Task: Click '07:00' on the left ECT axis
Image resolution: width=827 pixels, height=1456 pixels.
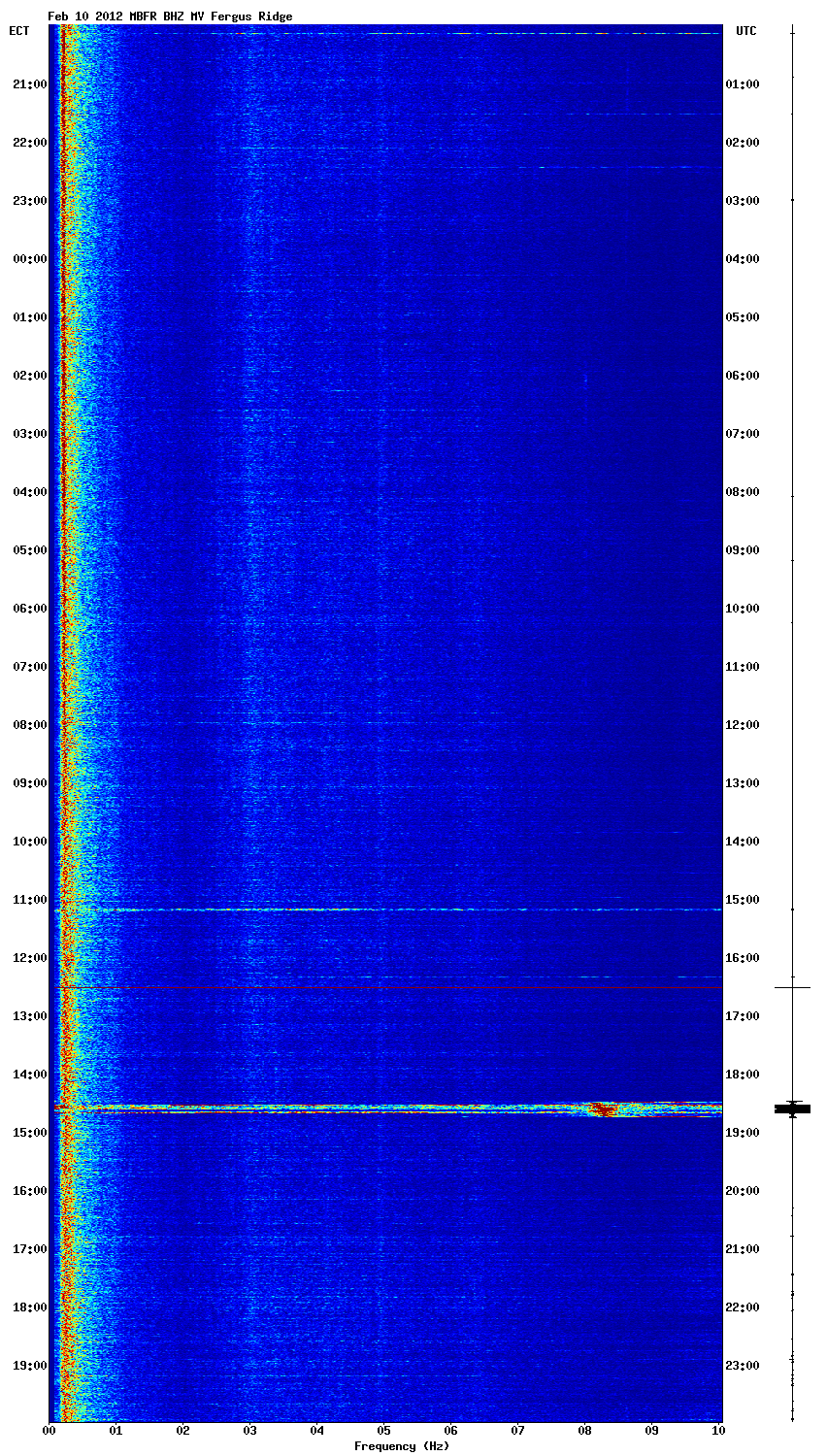Action: pos(29,667)
